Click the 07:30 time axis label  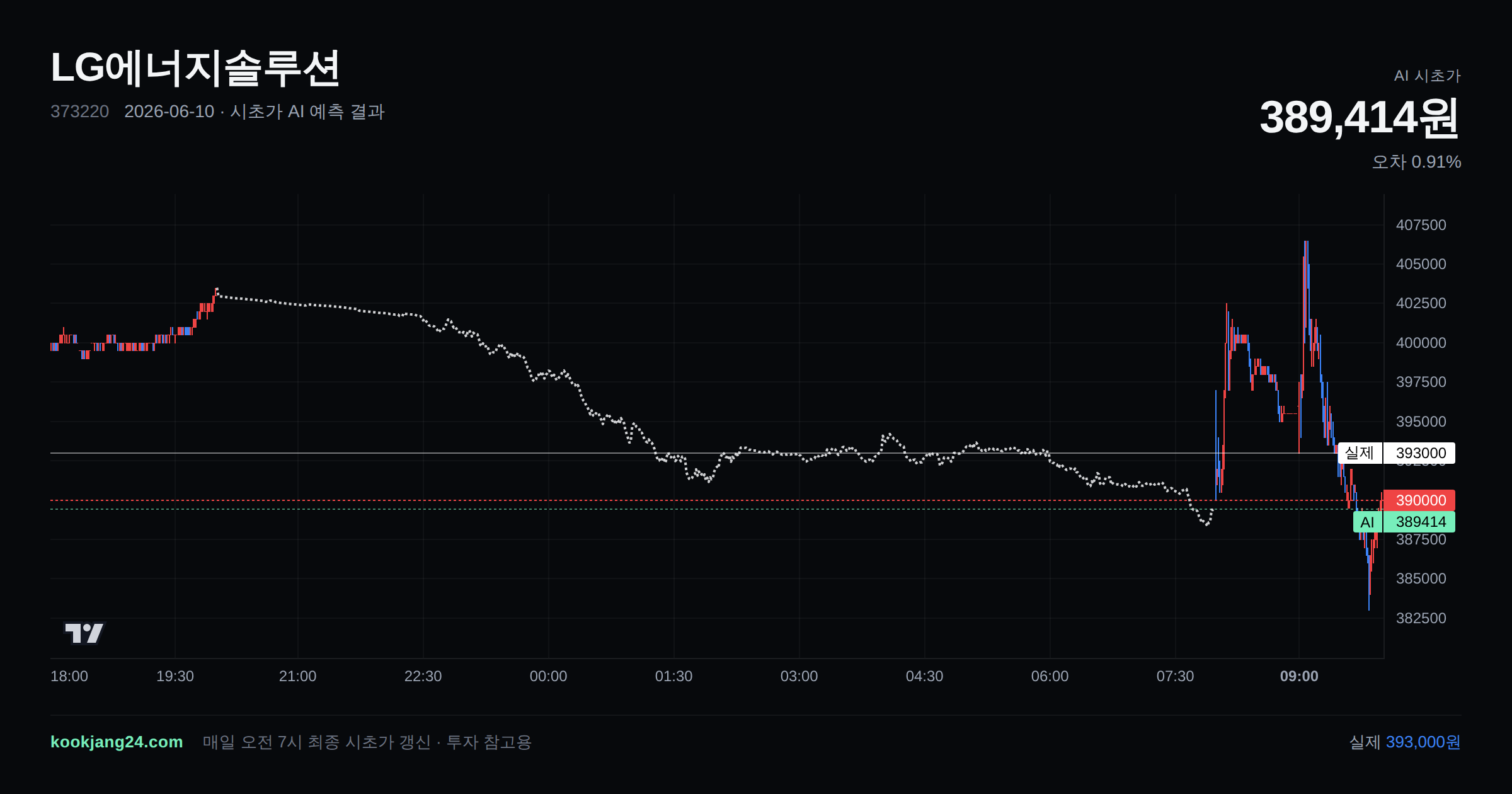pos(1176,676)
